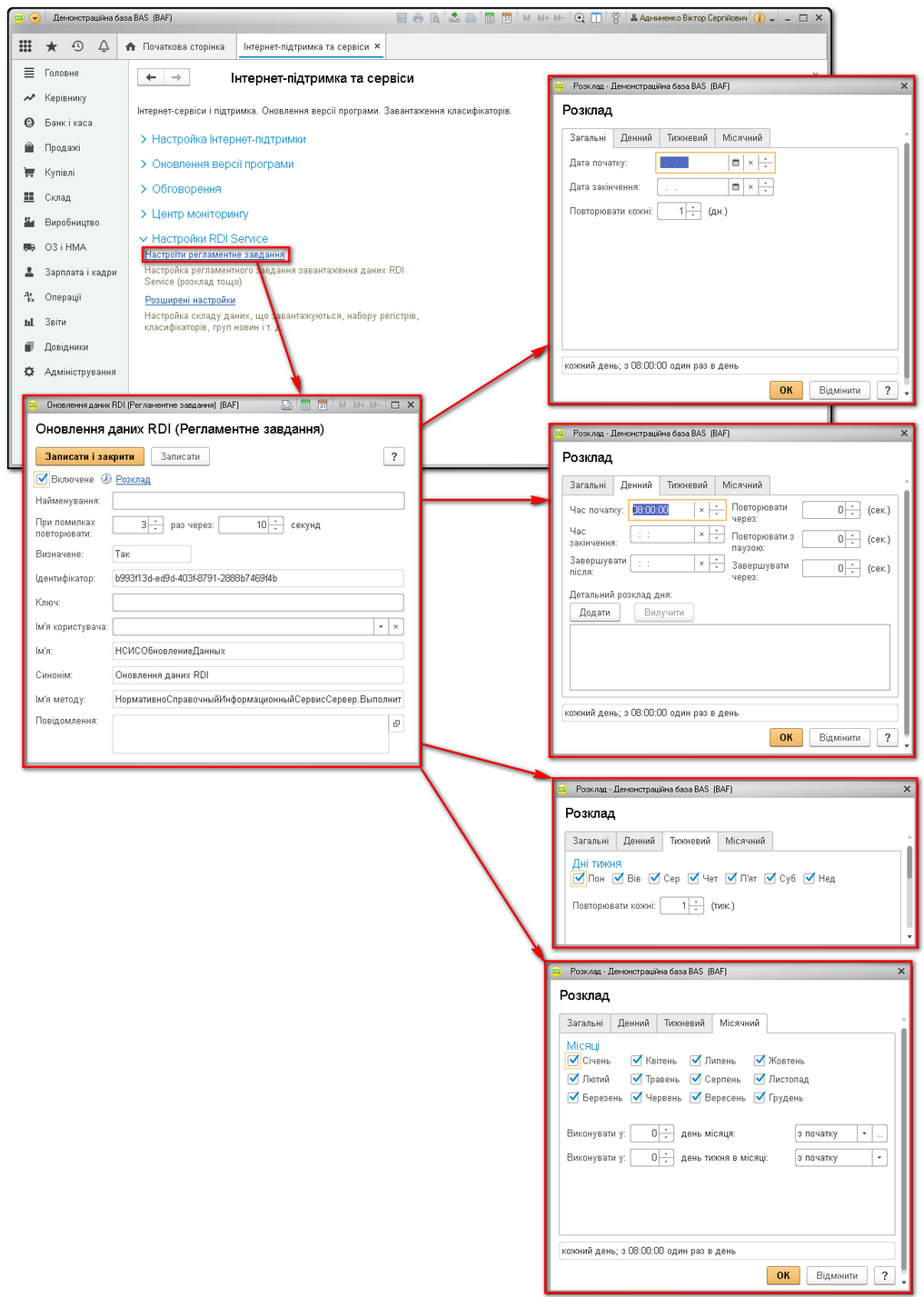The height and width of the screenshot is (1297, 924).
Task: Open Склад section in sidebar
Action: click(57, 197)
